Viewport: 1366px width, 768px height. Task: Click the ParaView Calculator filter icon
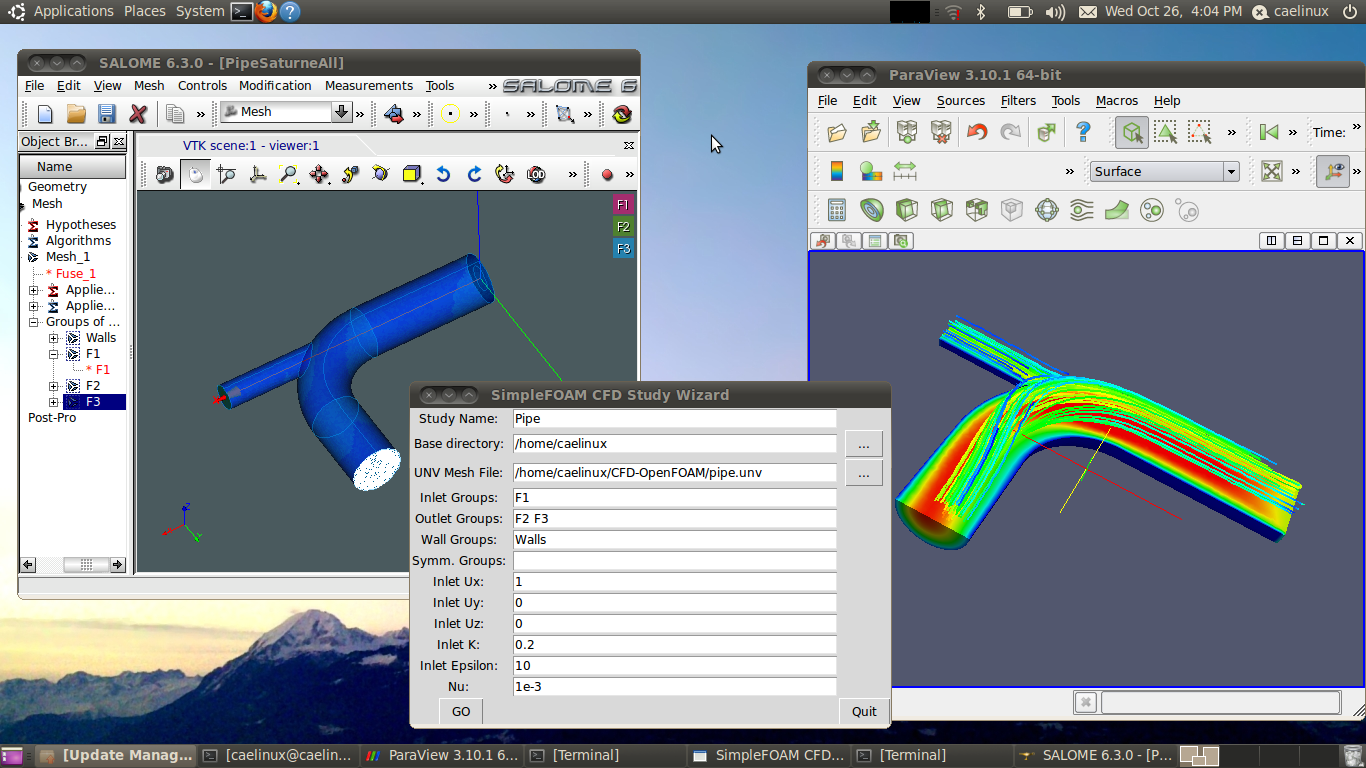(x=837, y=210)
